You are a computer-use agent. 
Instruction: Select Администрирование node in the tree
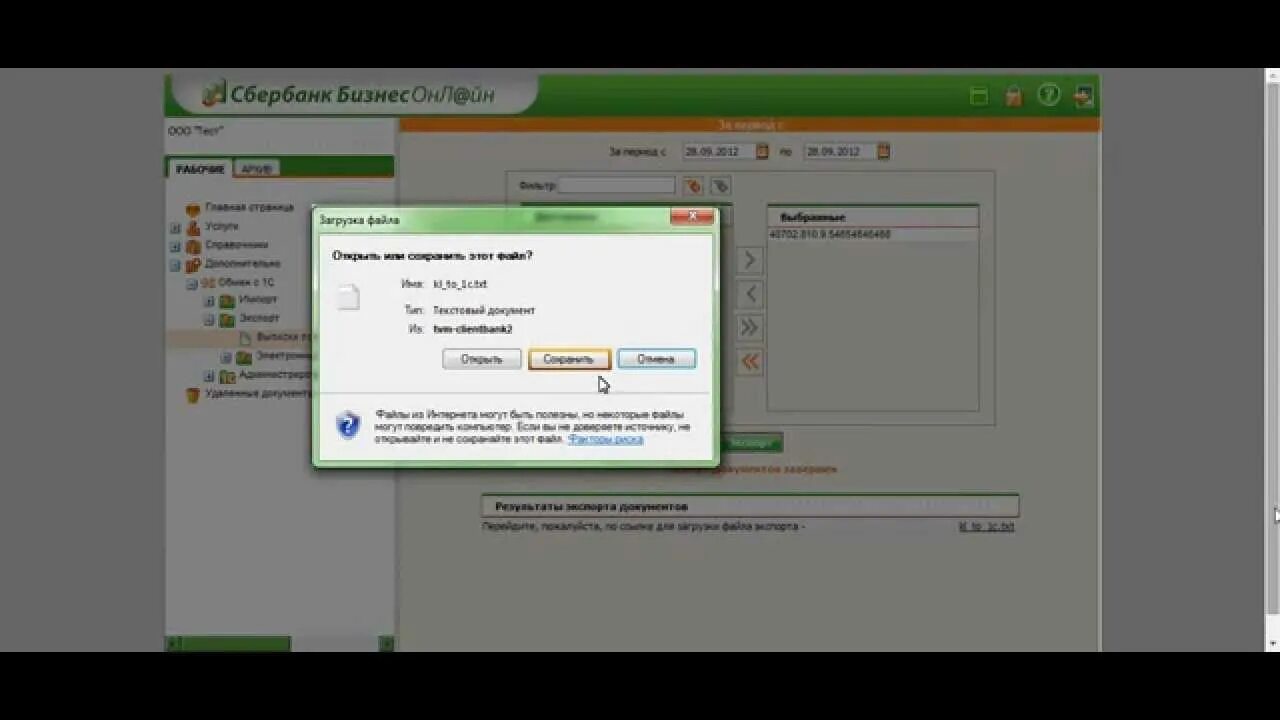click(275, 375)
